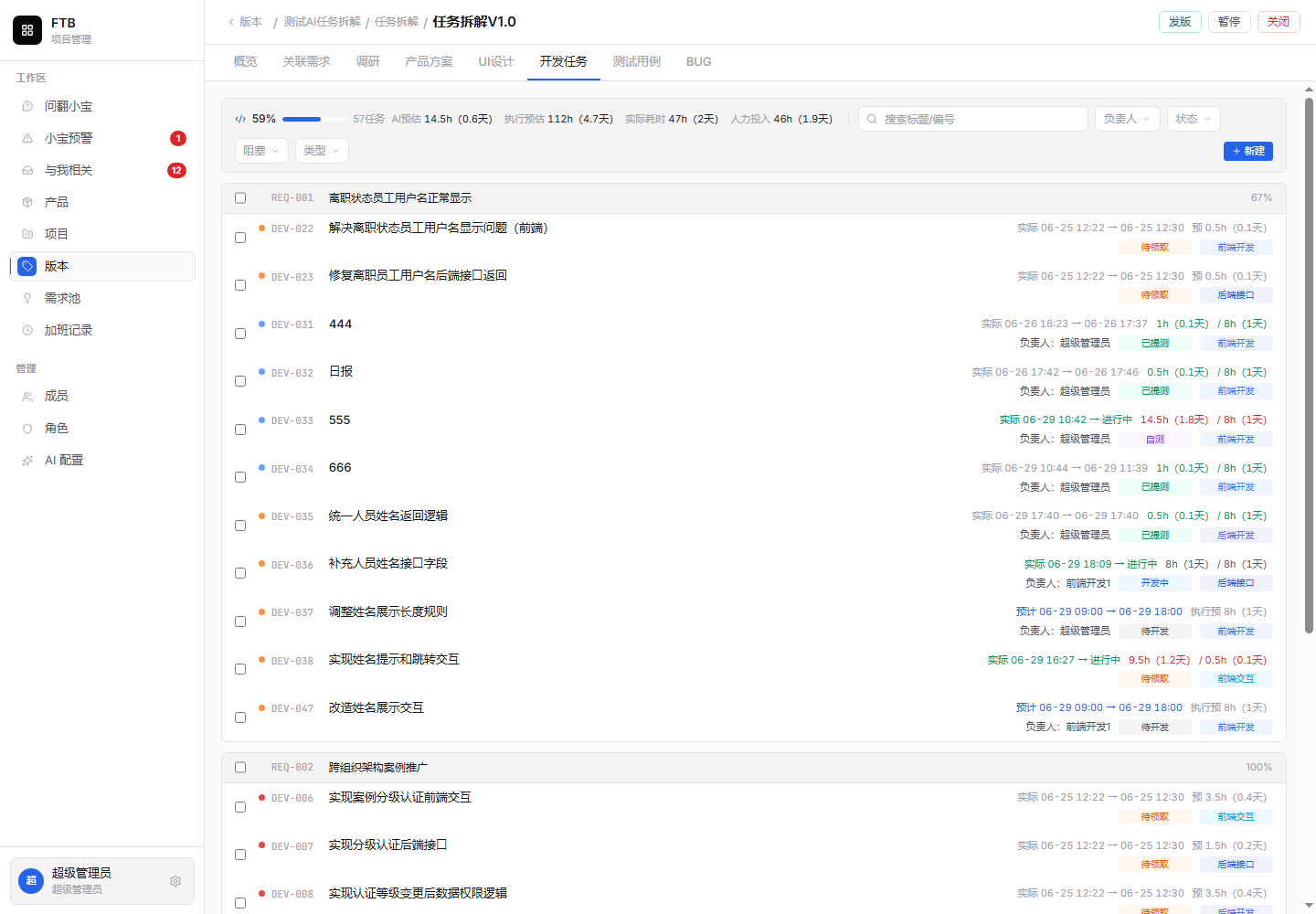Tick the checkbox for DEV-022
This screenshot has width=1316, height=914.
pyautogui.click(x=240, y=238)
